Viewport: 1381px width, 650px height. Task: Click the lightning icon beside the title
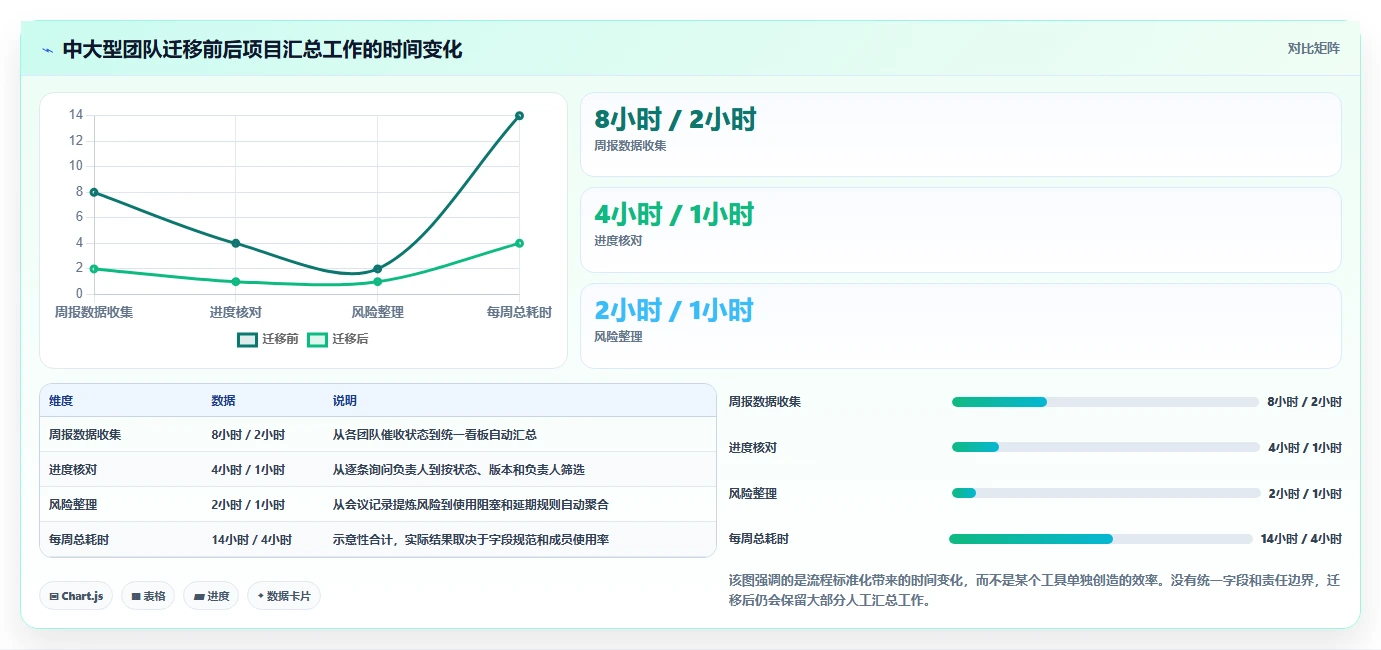[x=47, y=50]
